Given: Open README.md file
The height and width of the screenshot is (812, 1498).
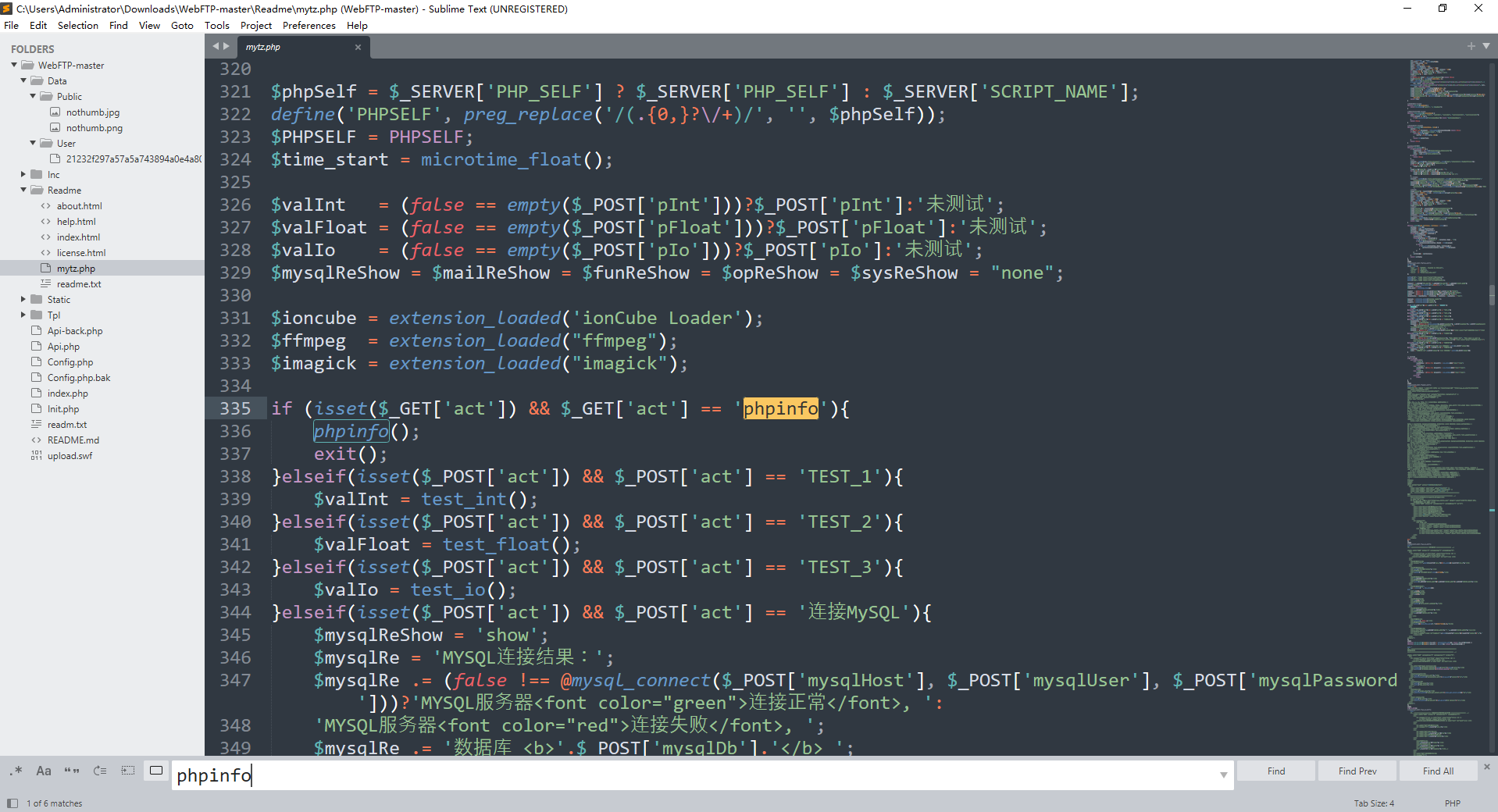Looking at the screenshot, I should pyautogui.click(x=73, y=440).
